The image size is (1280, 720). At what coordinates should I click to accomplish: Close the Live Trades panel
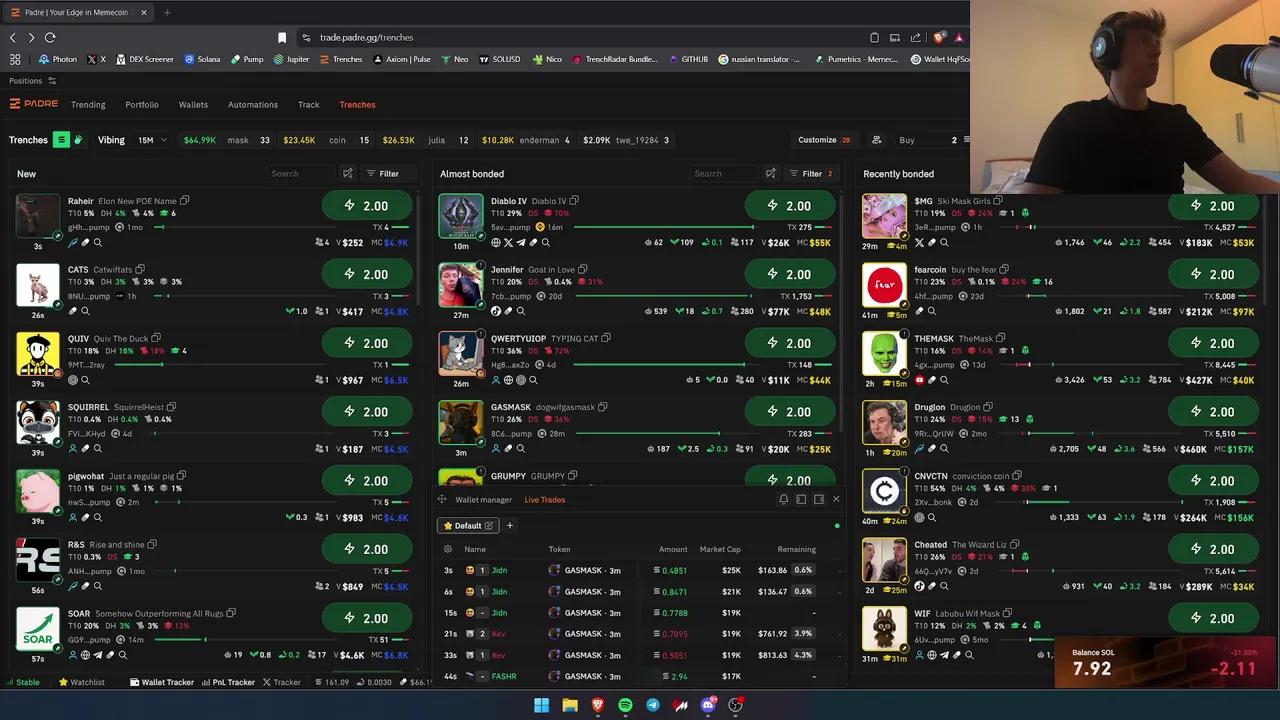836,500
